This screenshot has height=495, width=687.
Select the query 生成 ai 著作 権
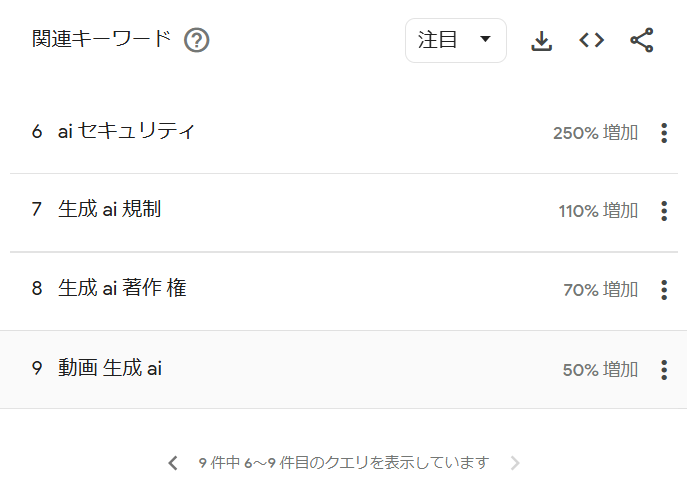[x=122, y=288]
